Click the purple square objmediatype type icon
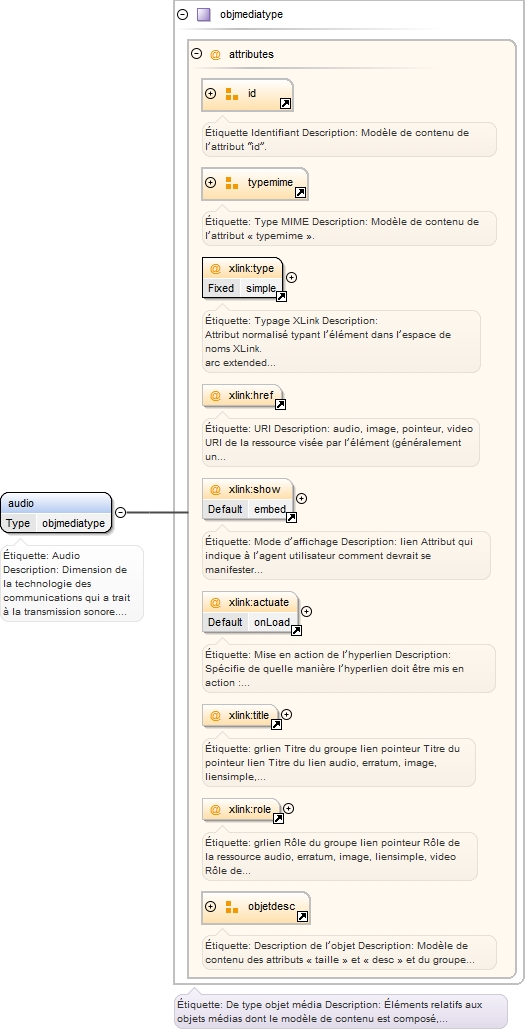 [x=204, y=14]
